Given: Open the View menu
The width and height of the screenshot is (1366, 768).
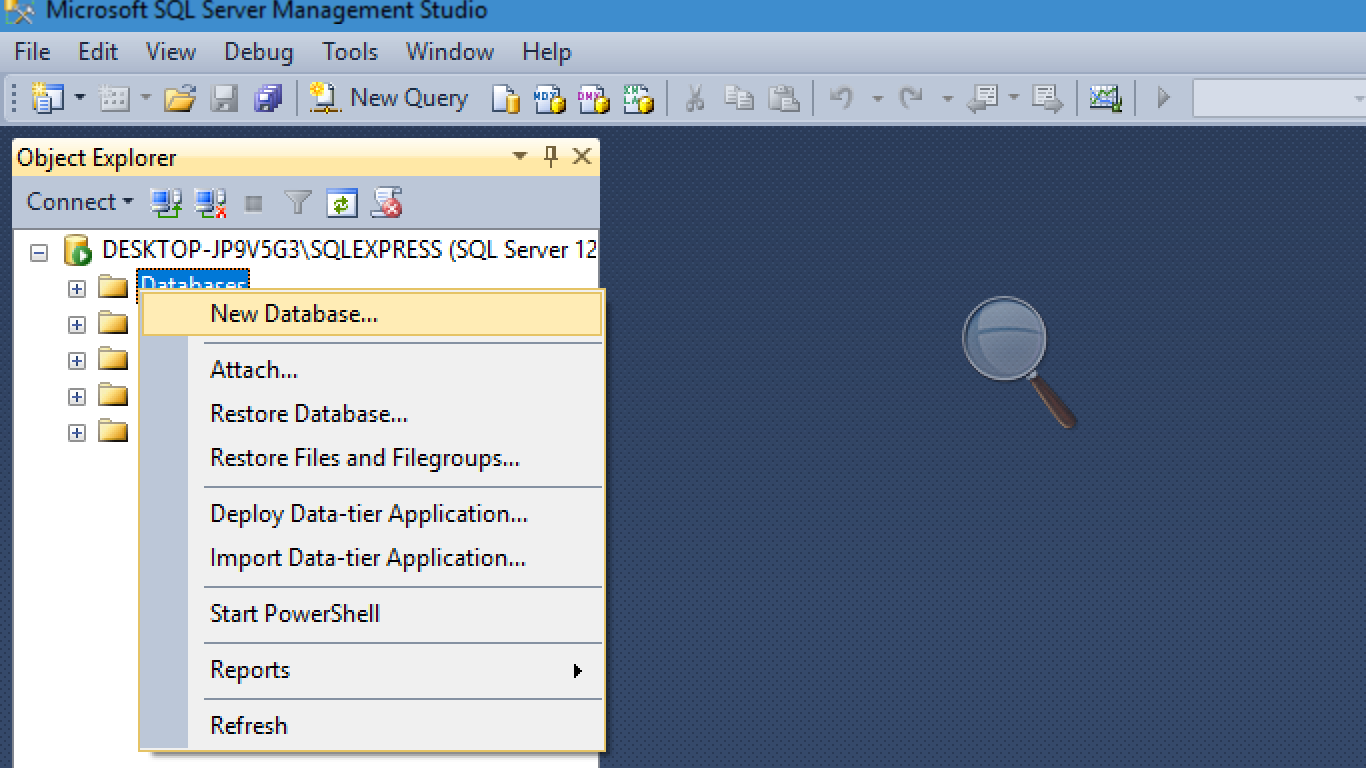Looking at the screenshot, I should pyautogui.click(x=171, y=52).
